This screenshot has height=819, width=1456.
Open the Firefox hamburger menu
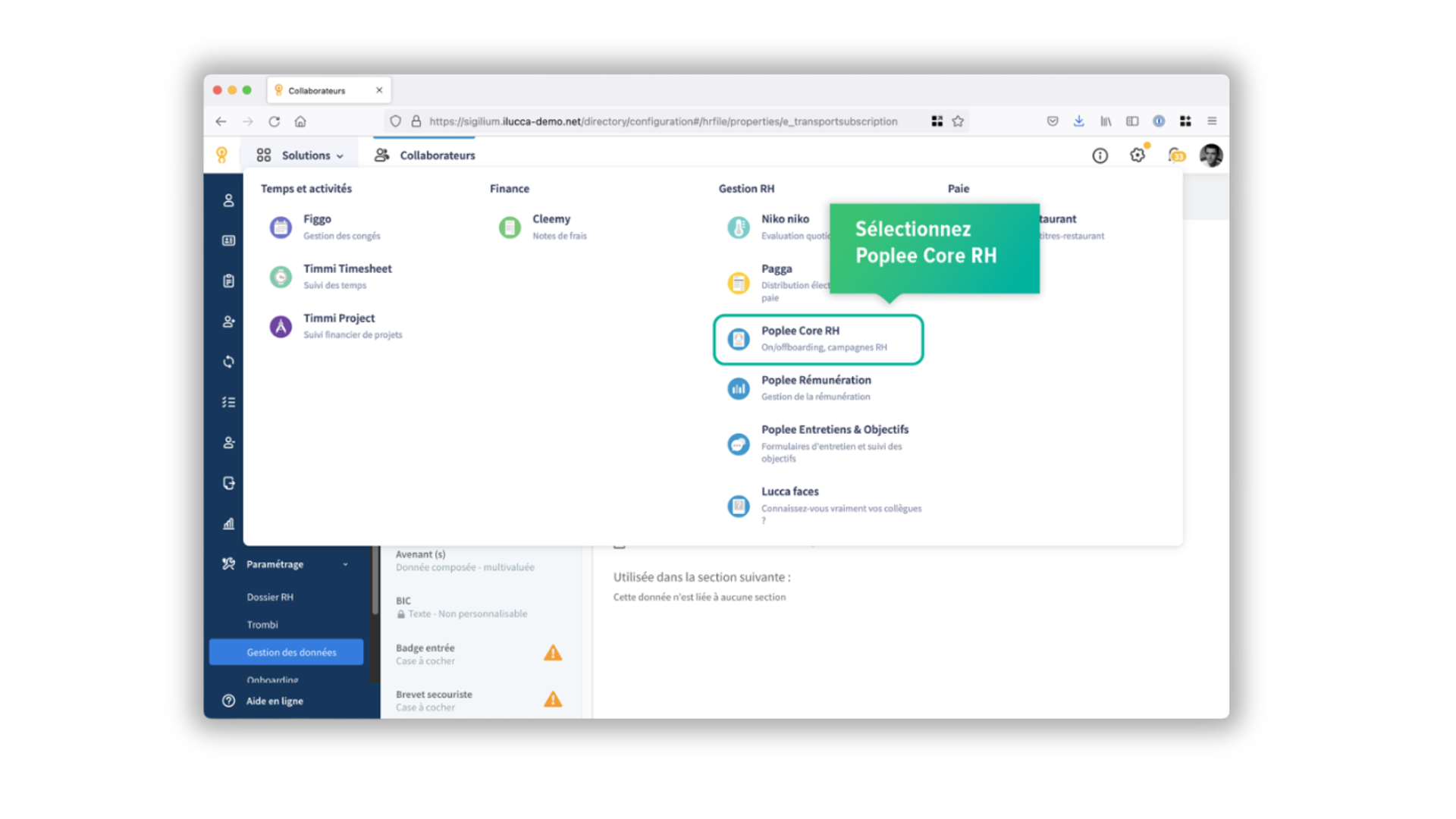(1212, 121)
